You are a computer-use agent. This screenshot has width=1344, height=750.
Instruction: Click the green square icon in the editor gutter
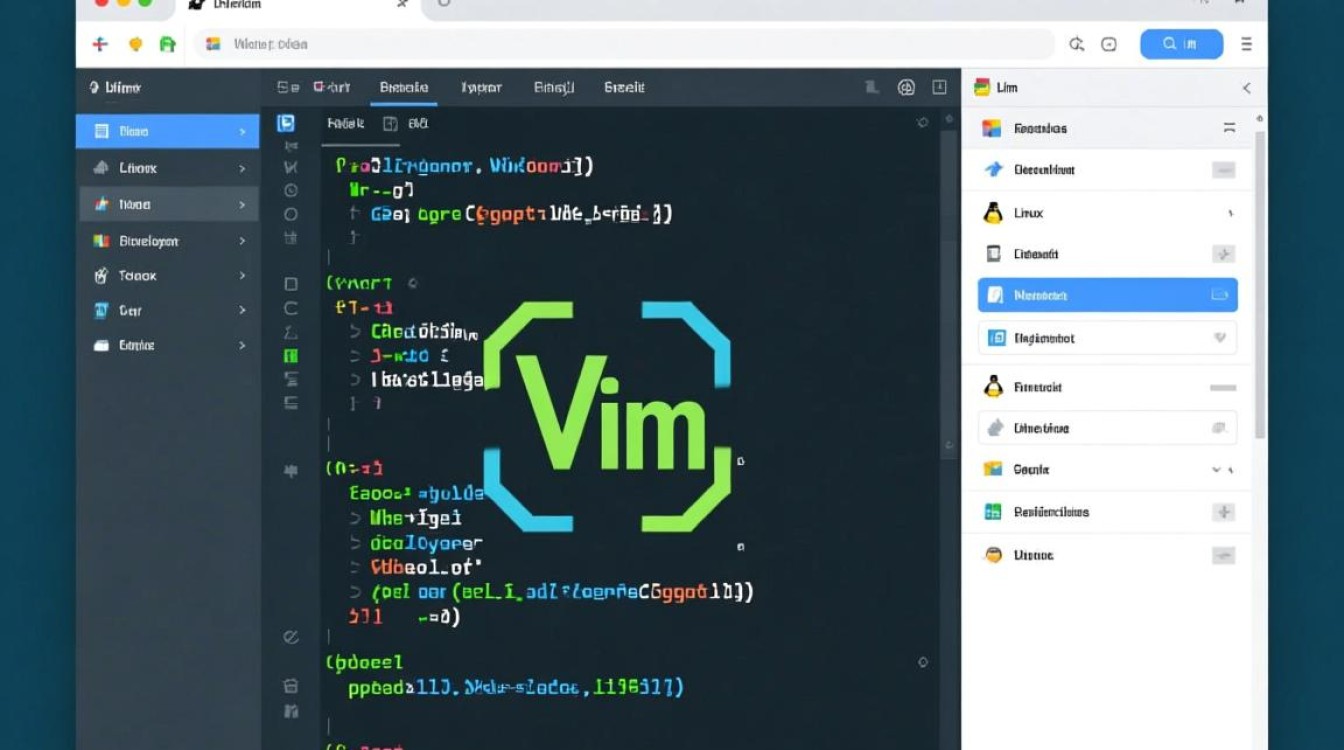[x=291, y=355]
